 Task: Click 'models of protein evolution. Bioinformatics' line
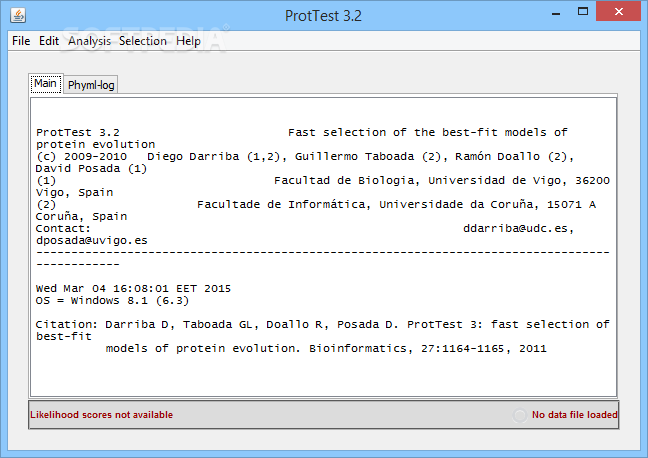pos(326,348)
